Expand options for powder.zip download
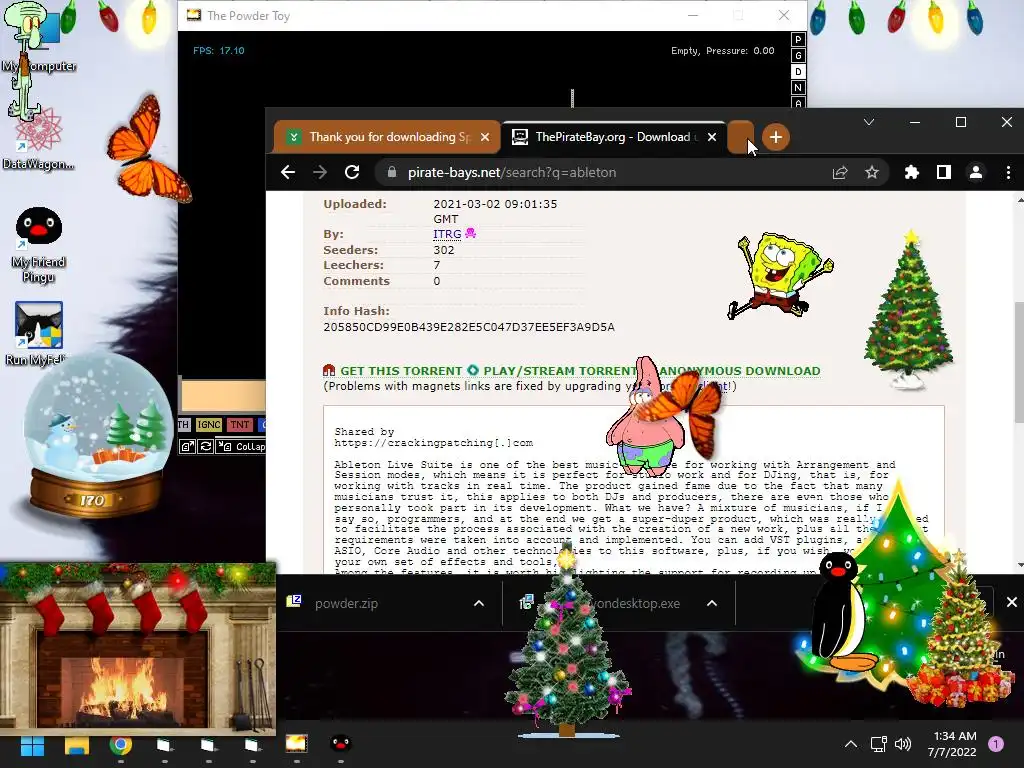 (x=479, y=603)
